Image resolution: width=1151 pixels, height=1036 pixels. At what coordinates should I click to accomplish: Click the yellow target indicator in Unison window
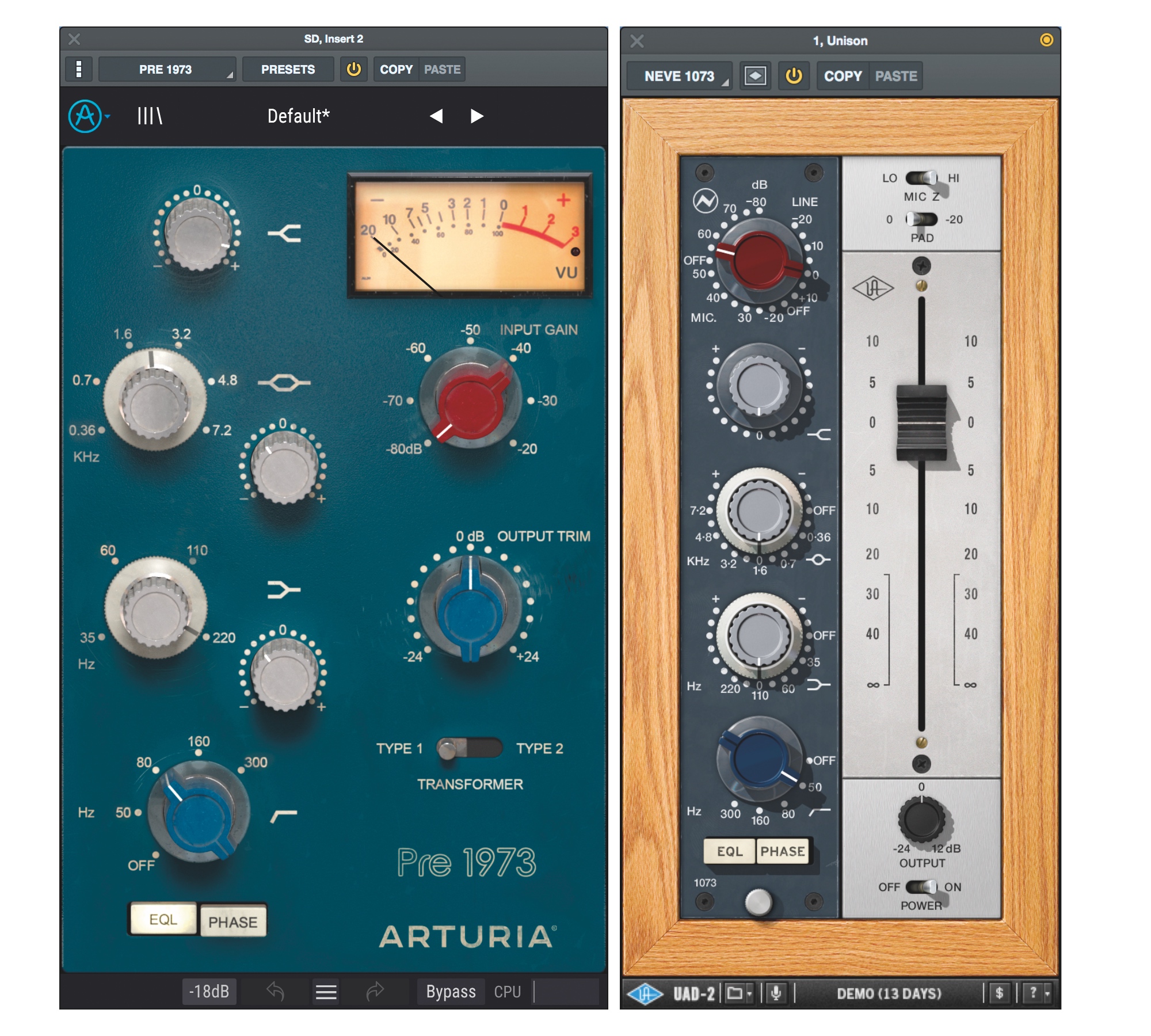1046,40
